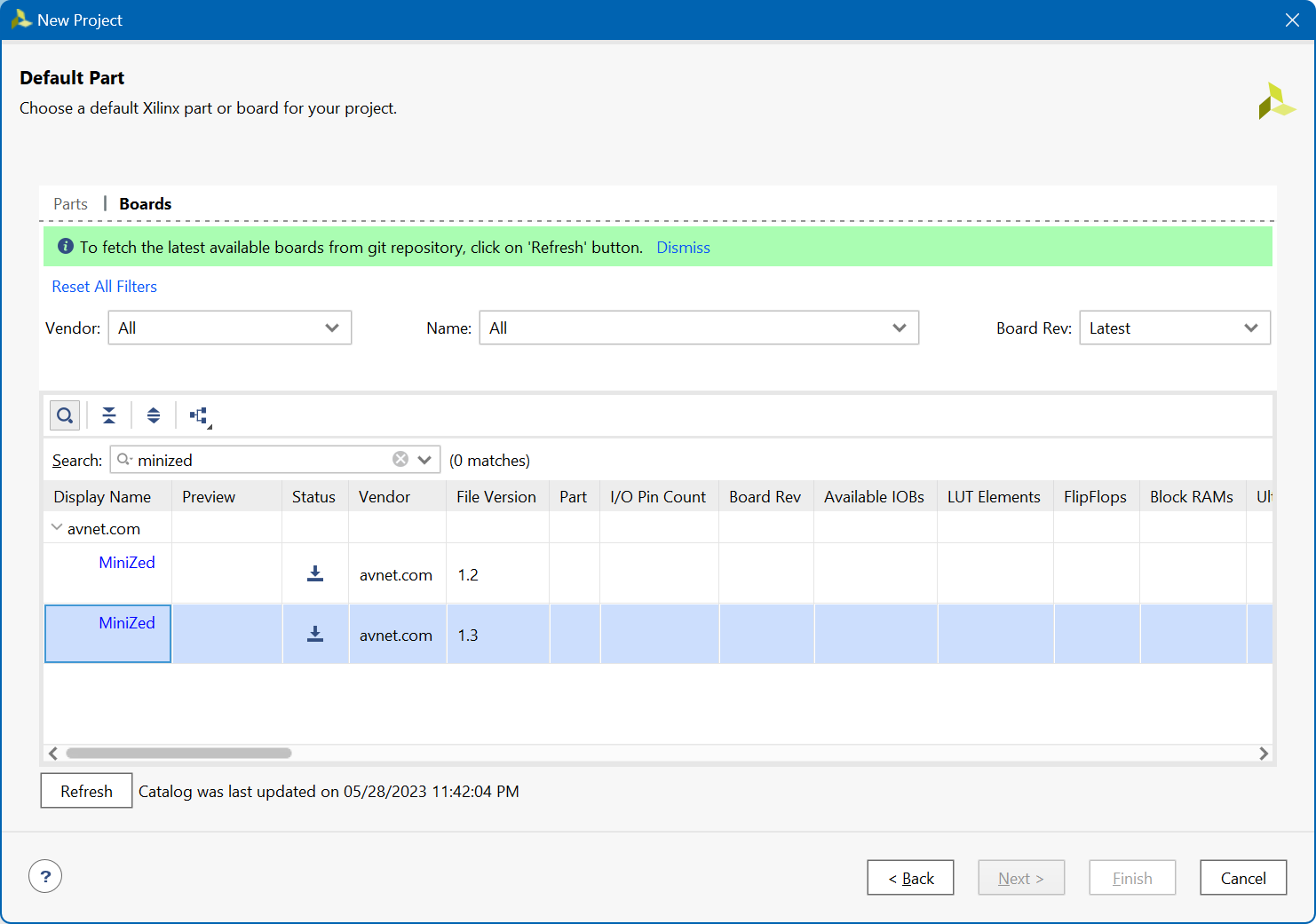Select the MiniZed row with version 1.2

pos(657,574)
